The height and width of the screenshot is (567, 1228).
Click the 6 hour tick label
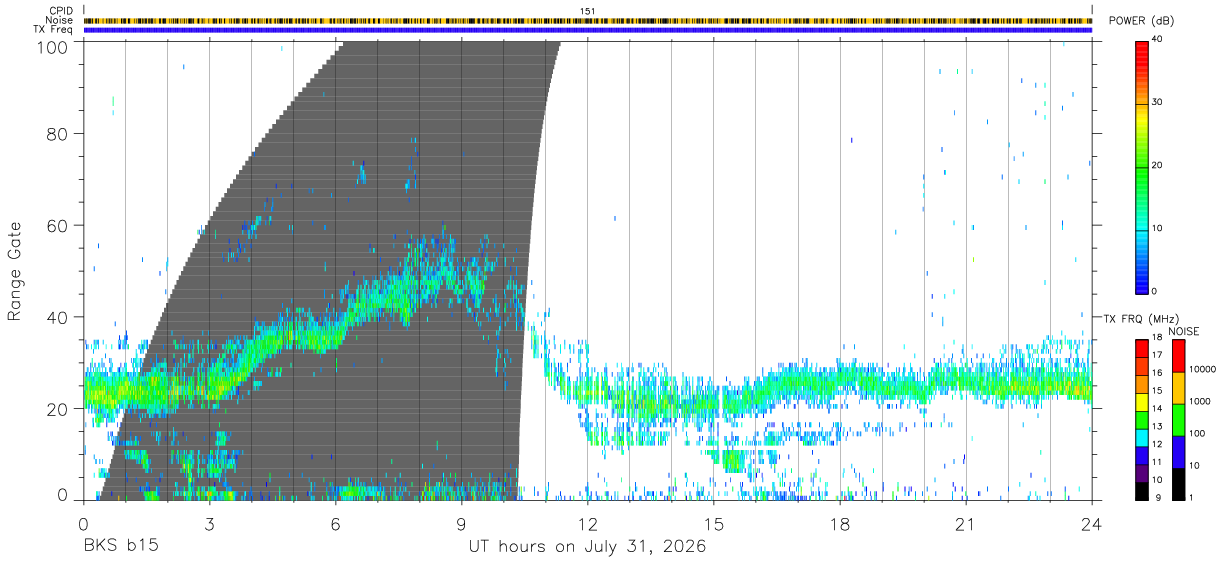(x=335, y=524)
